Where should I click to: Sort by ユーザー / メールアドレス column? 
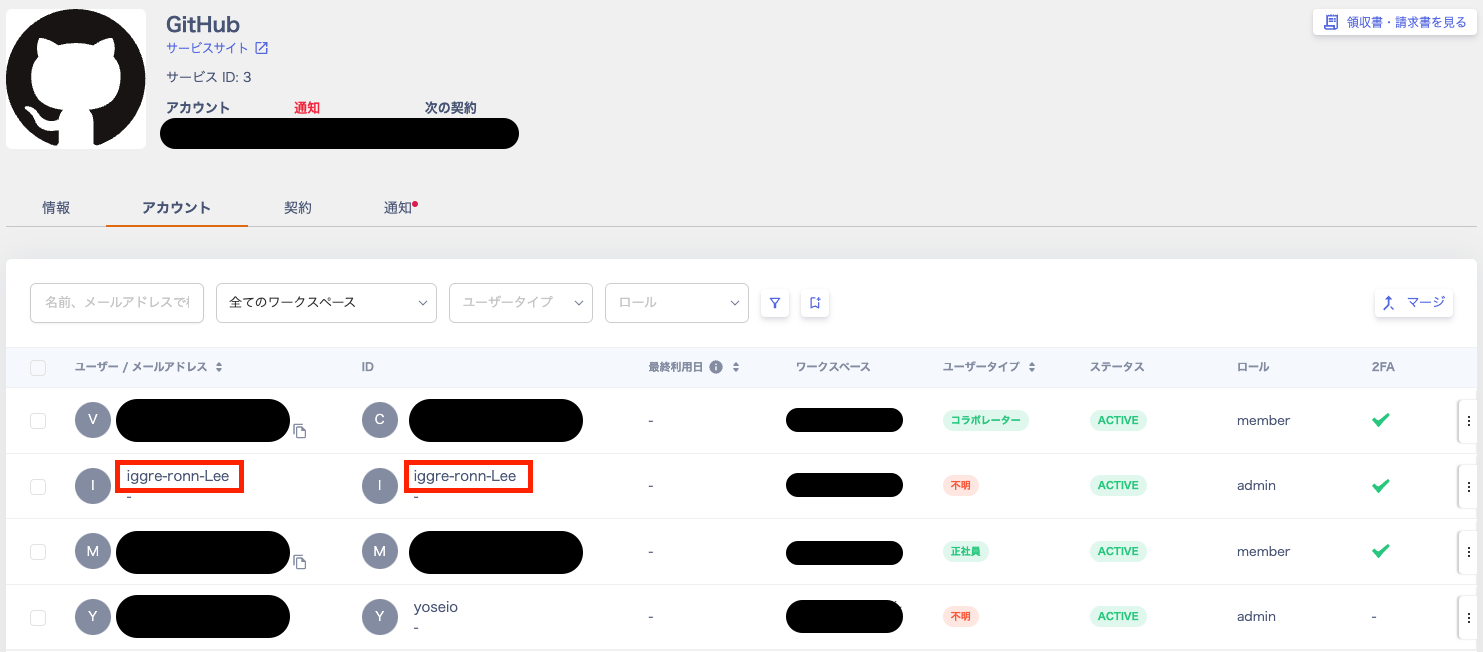coord(219,367)
